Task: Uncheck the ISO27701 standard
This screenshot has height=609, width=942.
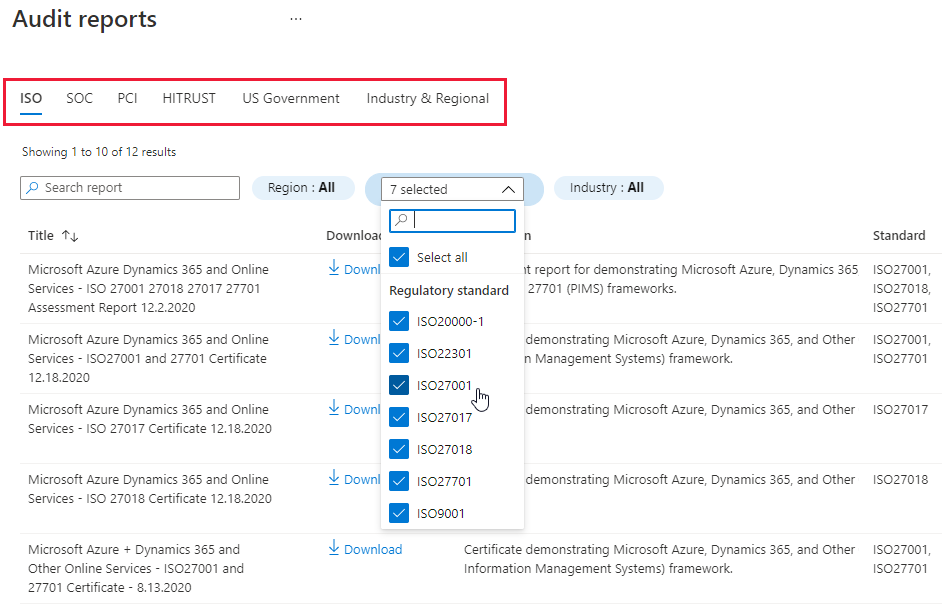Action: [x=399, y=481]
